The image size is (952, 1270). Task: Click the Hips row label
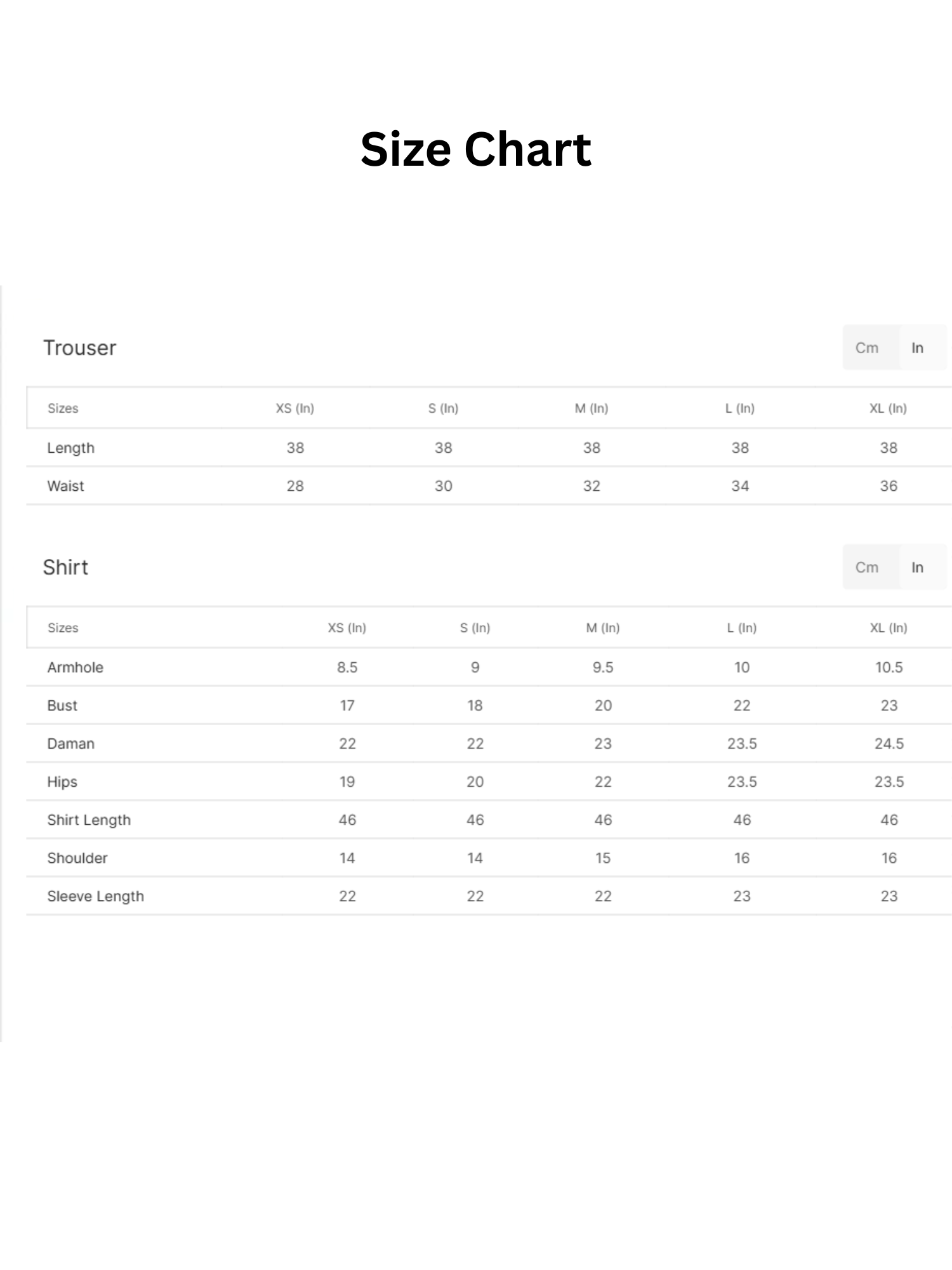tap(62, 782)
